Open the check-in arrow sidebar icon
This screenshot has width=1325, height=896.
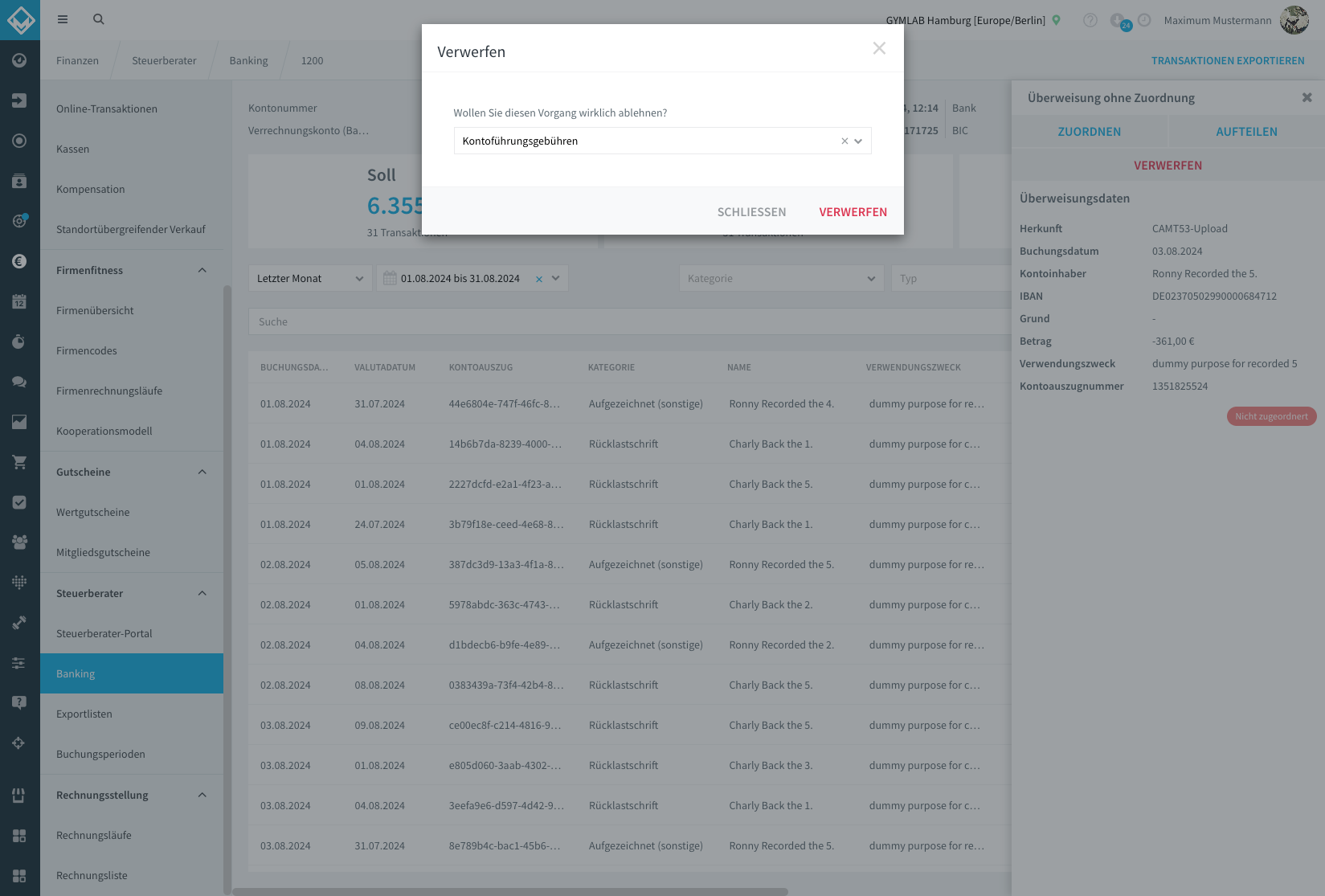(20, 100)
